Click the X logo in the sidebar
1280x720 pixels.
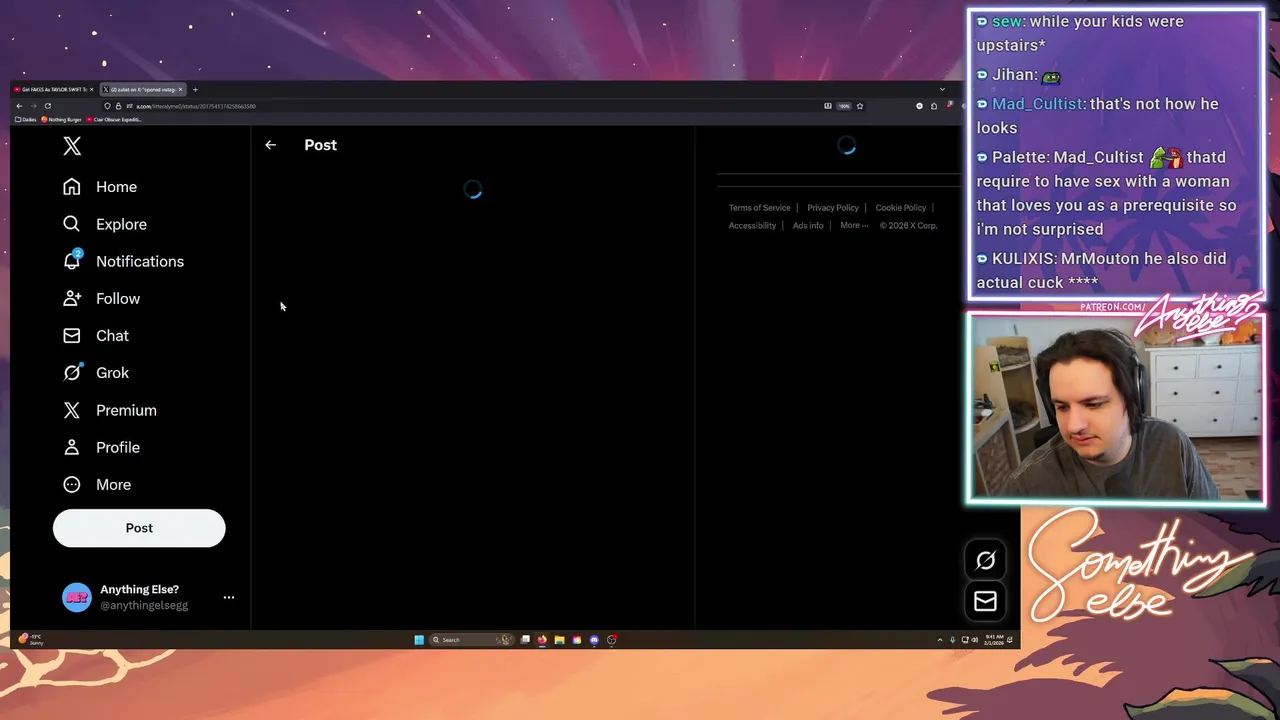click(72, 146)
